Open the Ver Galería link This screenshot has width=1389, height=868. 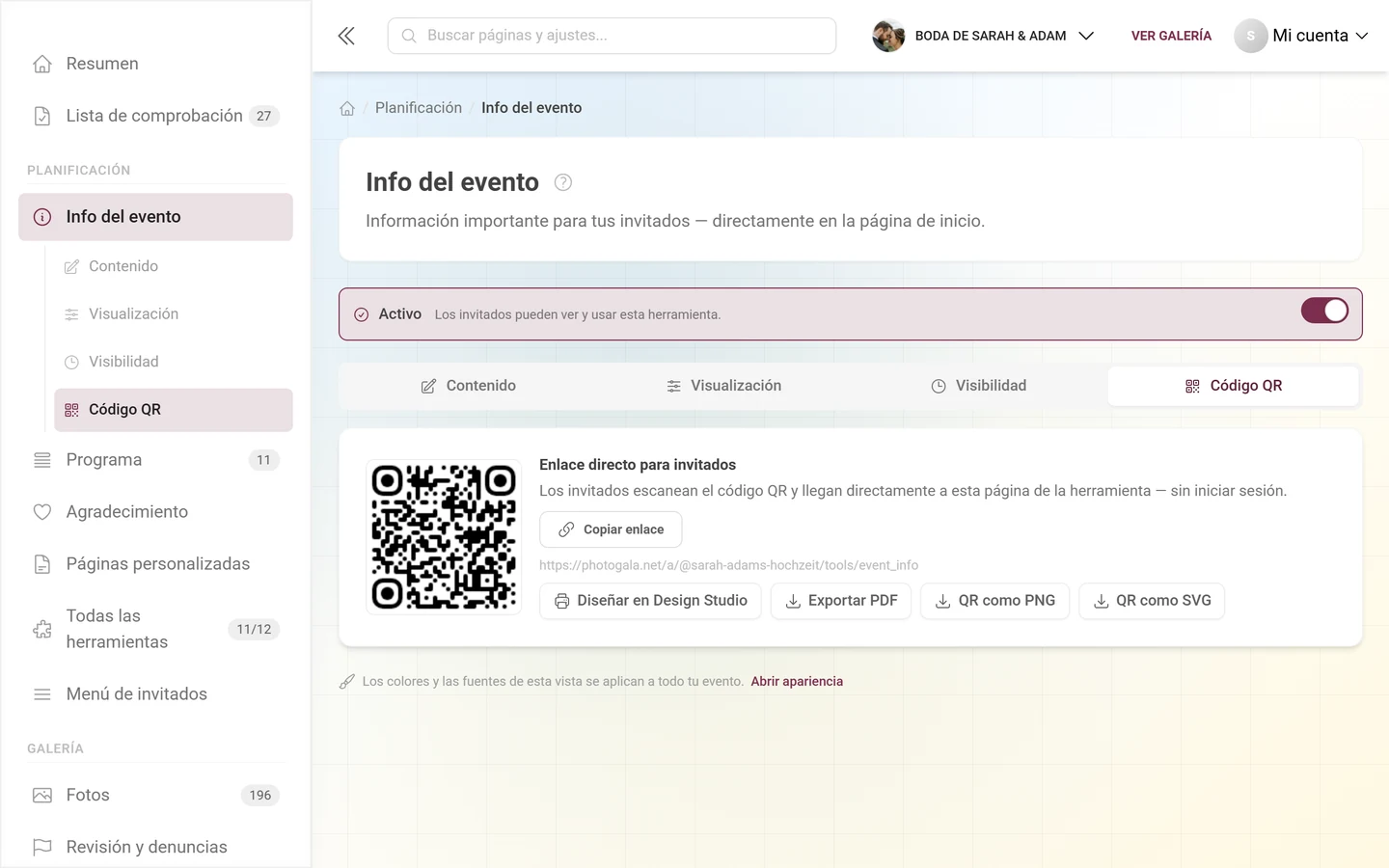[x=1171, y=36]
